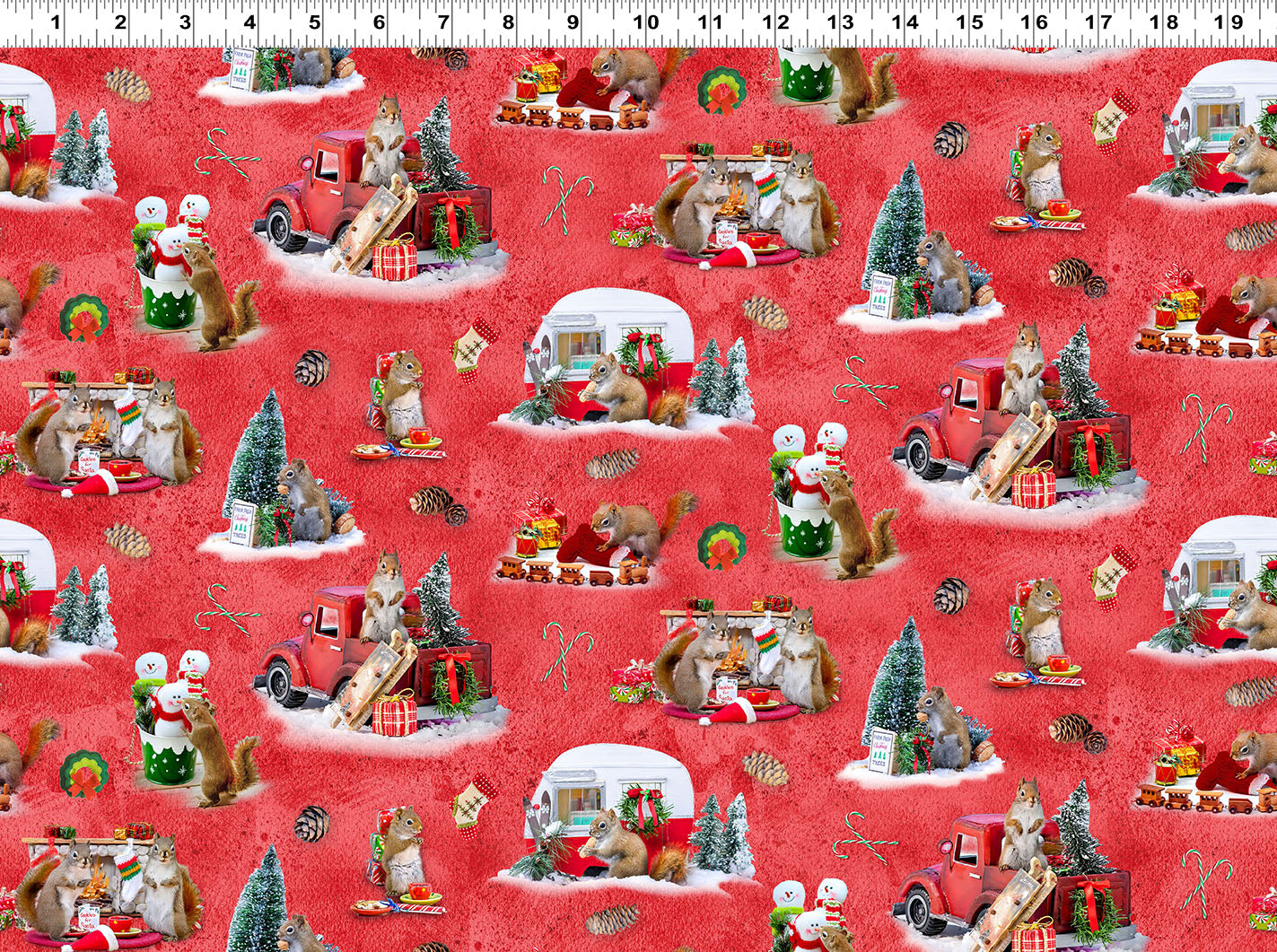Image resolution: width=1277 pixels, height=952 pixels.
Task: Select ruler numeral 18
Action: pyautogui.click(x=1165, y=22)
